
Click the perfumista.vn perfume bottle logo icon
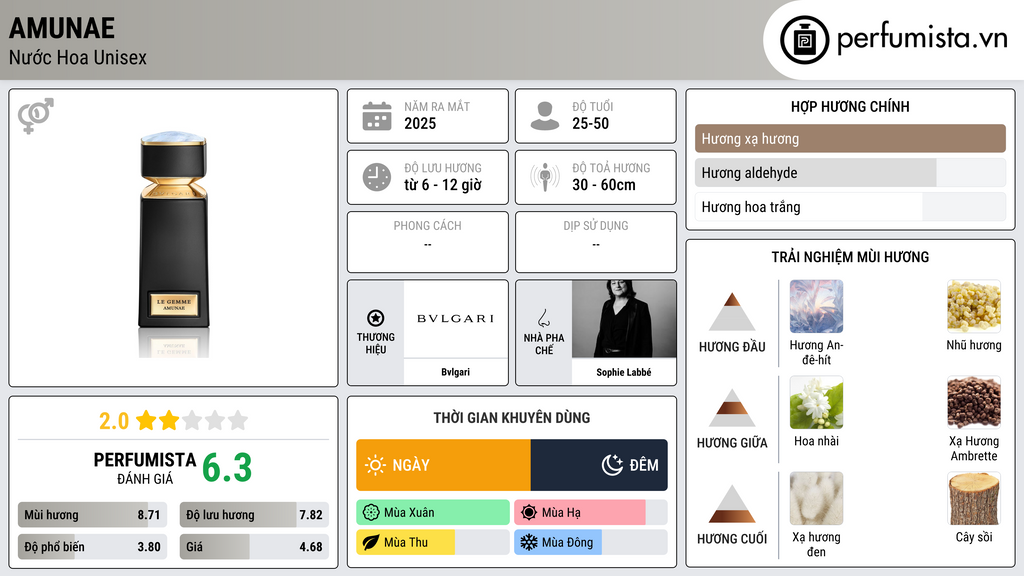[804, 40]
